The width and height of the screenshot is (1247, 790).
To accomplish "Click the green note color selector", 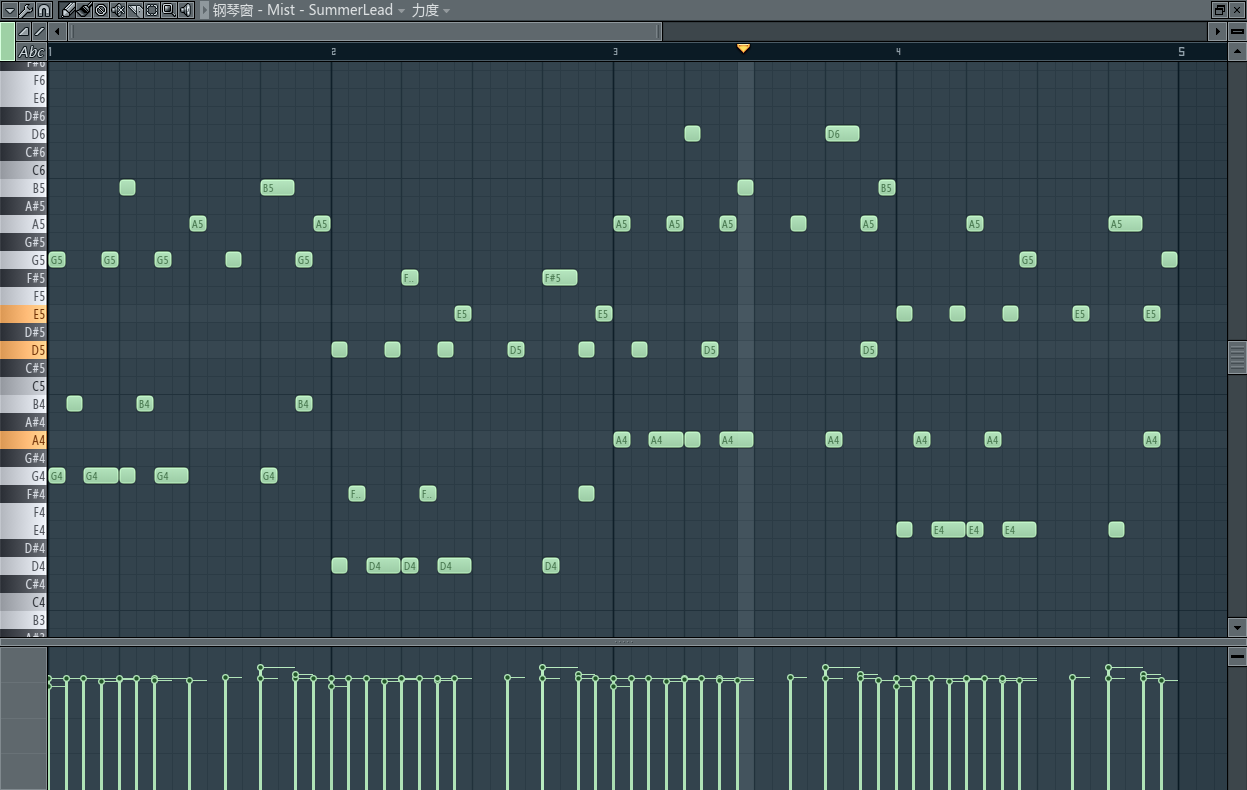I will pyautogui.click(x=7, y=41).
